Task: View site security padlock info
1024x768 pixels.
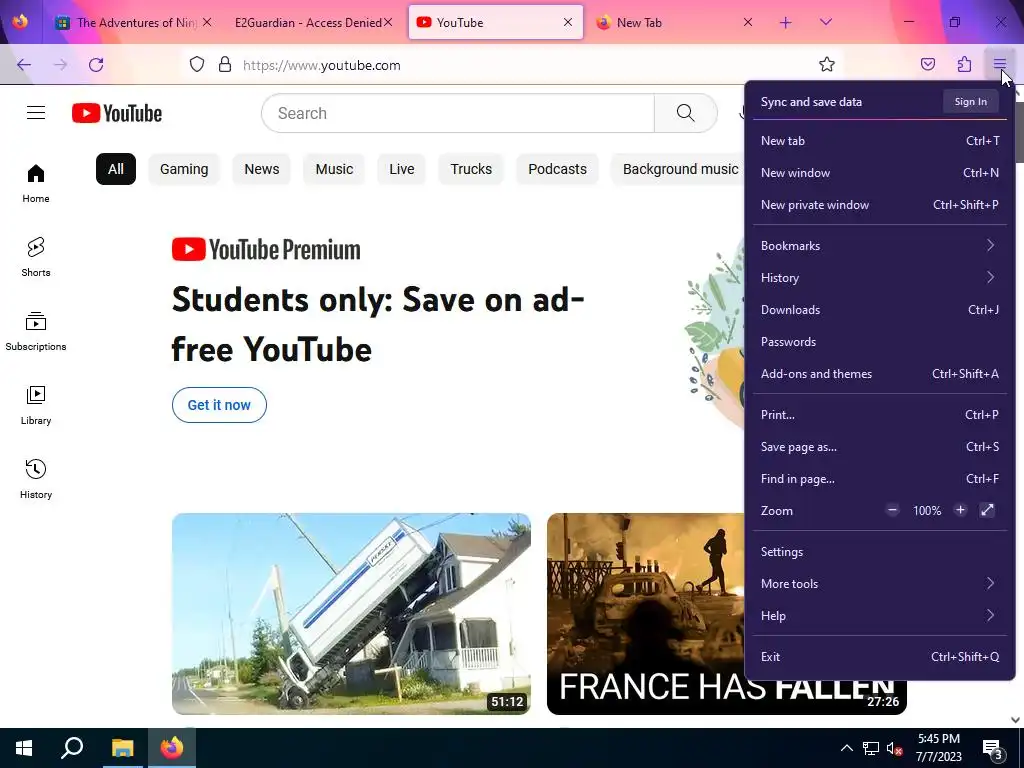Action: click(x=225, y=65)
